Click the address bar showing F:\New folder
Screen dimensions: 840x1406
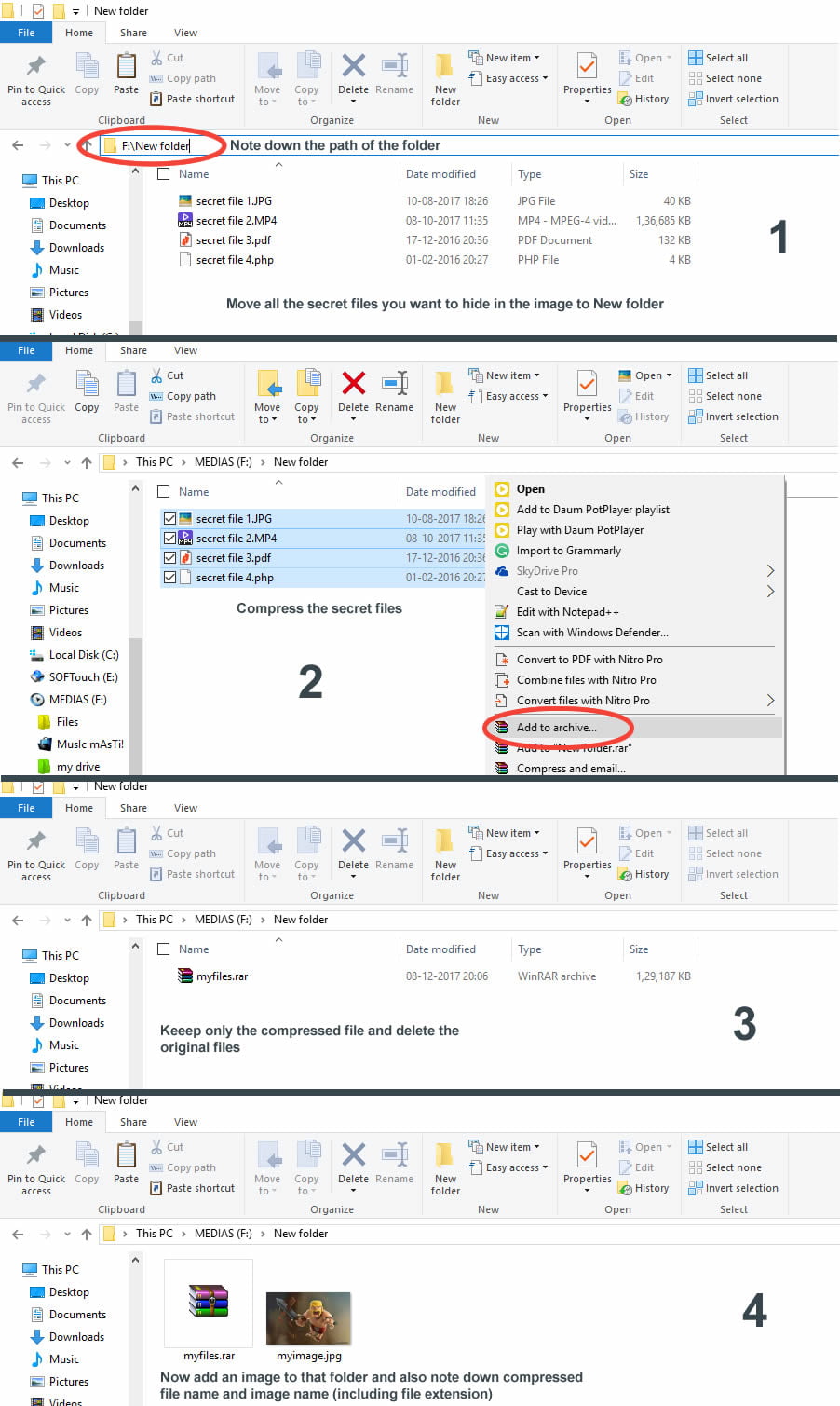coord(156,145)
